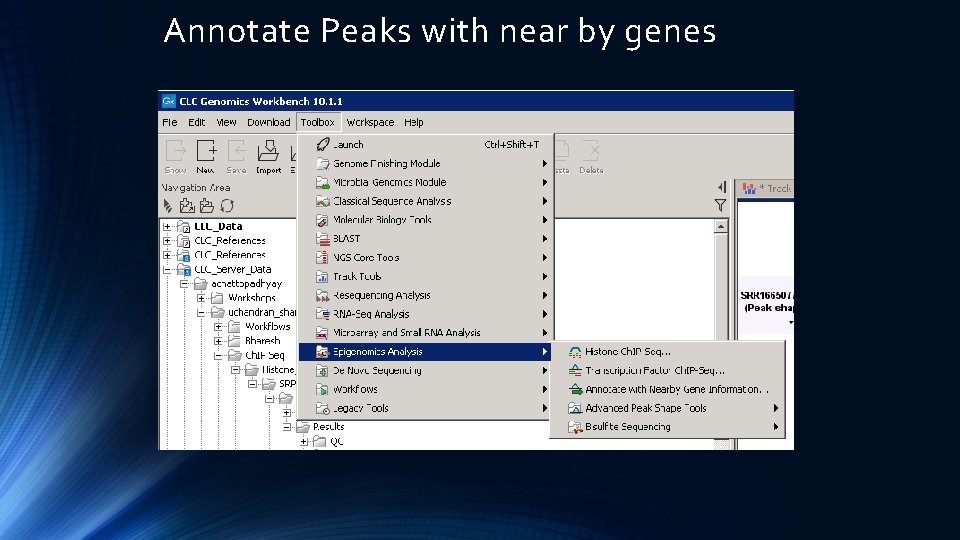Collapse the ChIP Seq folder node

click(x=218, y=355)
